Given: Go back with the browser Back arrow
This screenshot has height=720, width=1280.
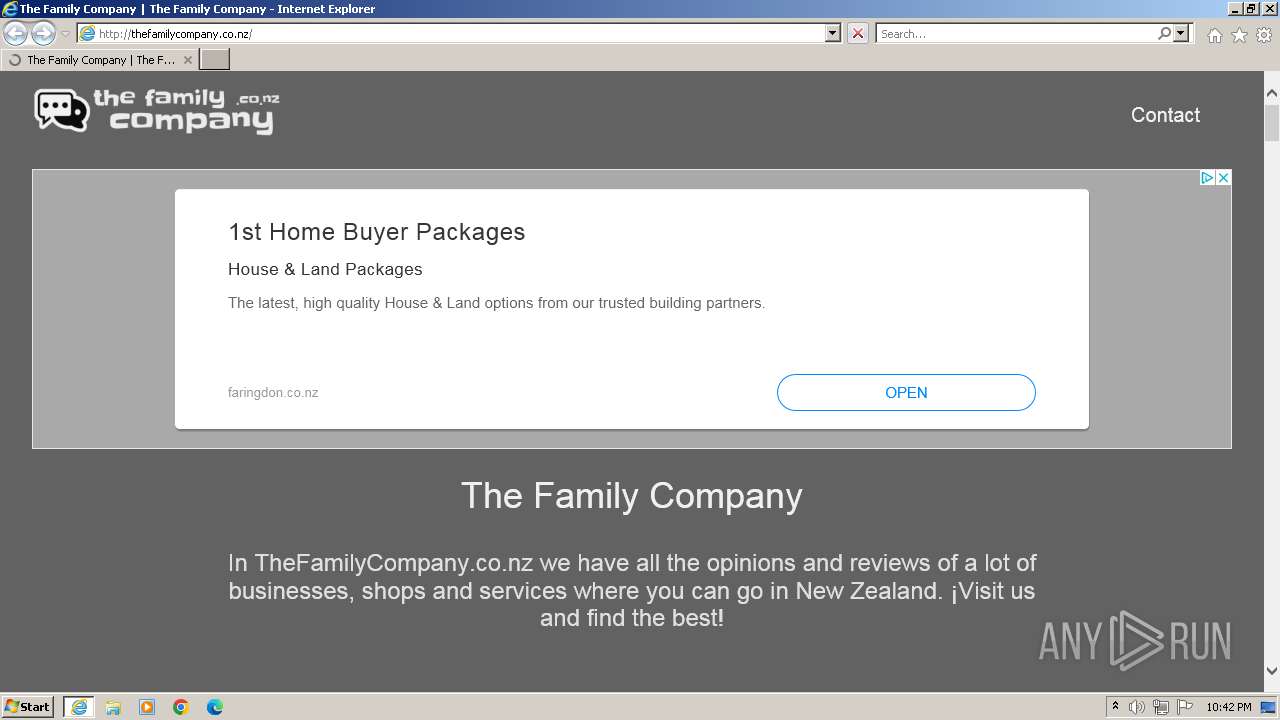Looking at the screenshot, I should (x=16, y=34).
